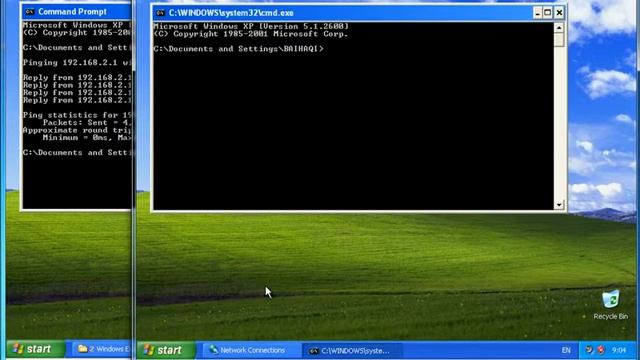Image resolution: width=640 pixels, height=360 pixels.
Task: Click the Command Prompt window title bar
Action: [77, 12]
